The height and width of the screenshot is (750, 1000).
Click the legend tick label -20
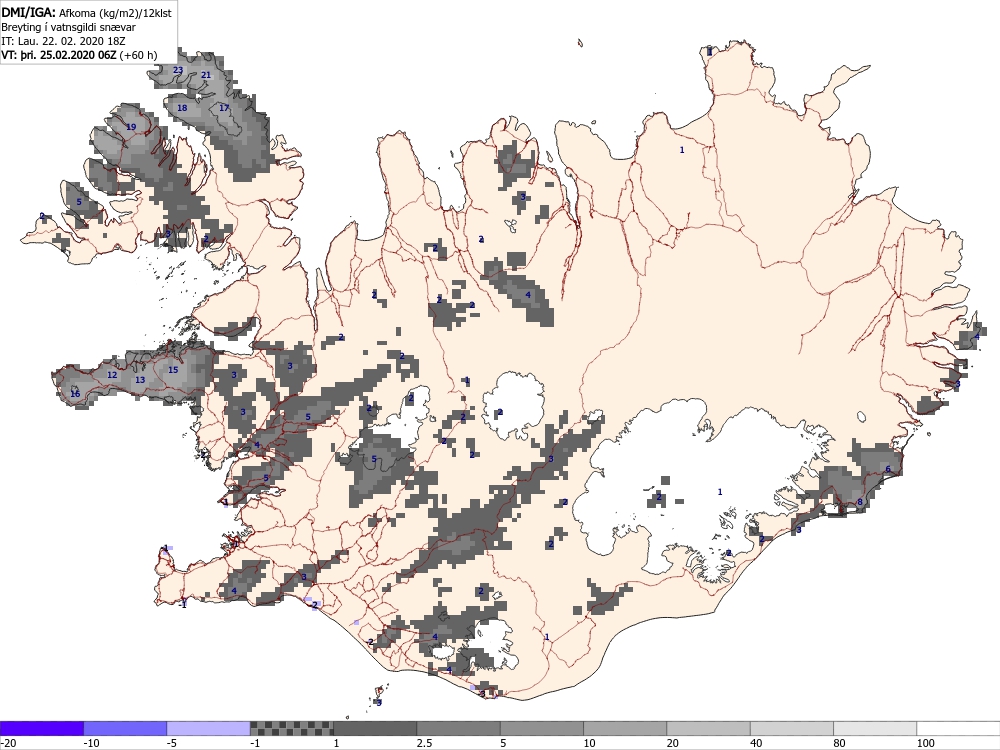click(x=8, y=743)
